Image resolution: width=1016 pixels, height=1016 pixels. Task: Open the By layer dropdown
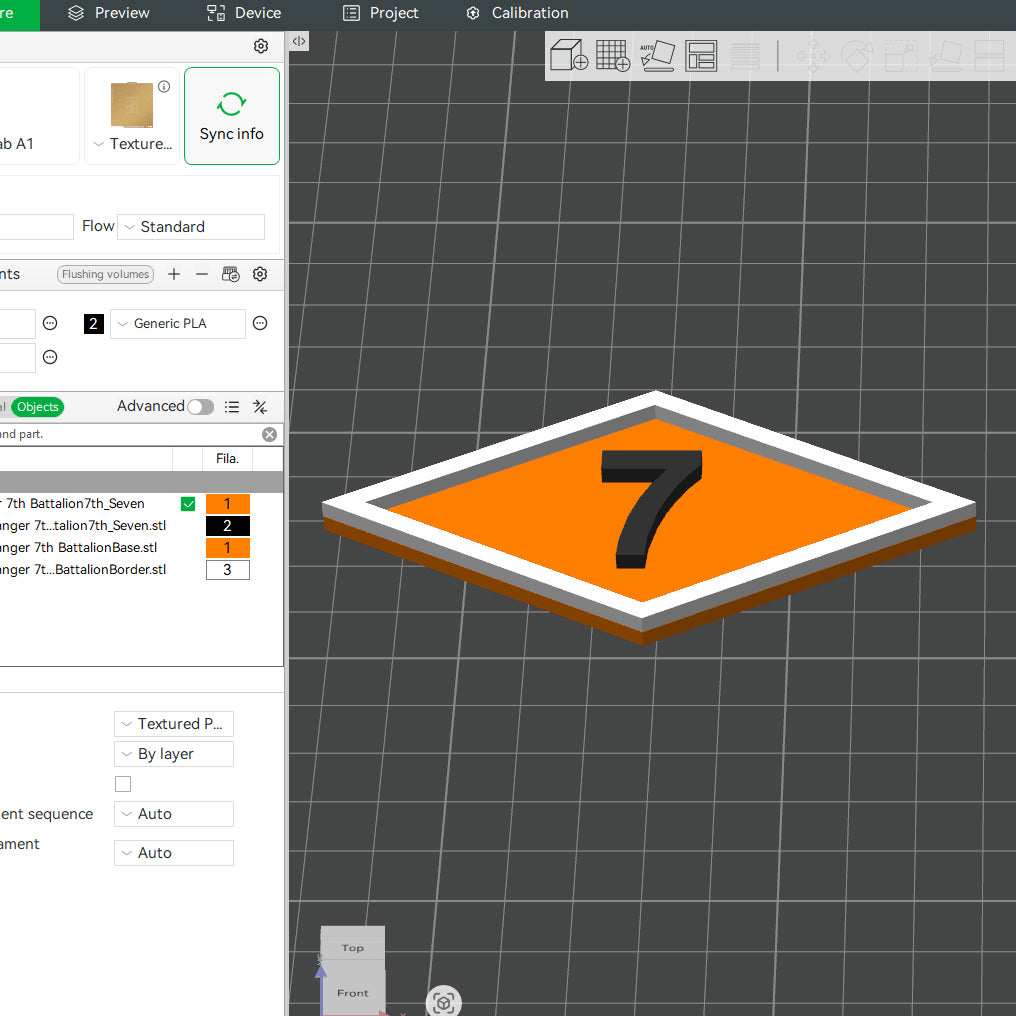[174, 754]
